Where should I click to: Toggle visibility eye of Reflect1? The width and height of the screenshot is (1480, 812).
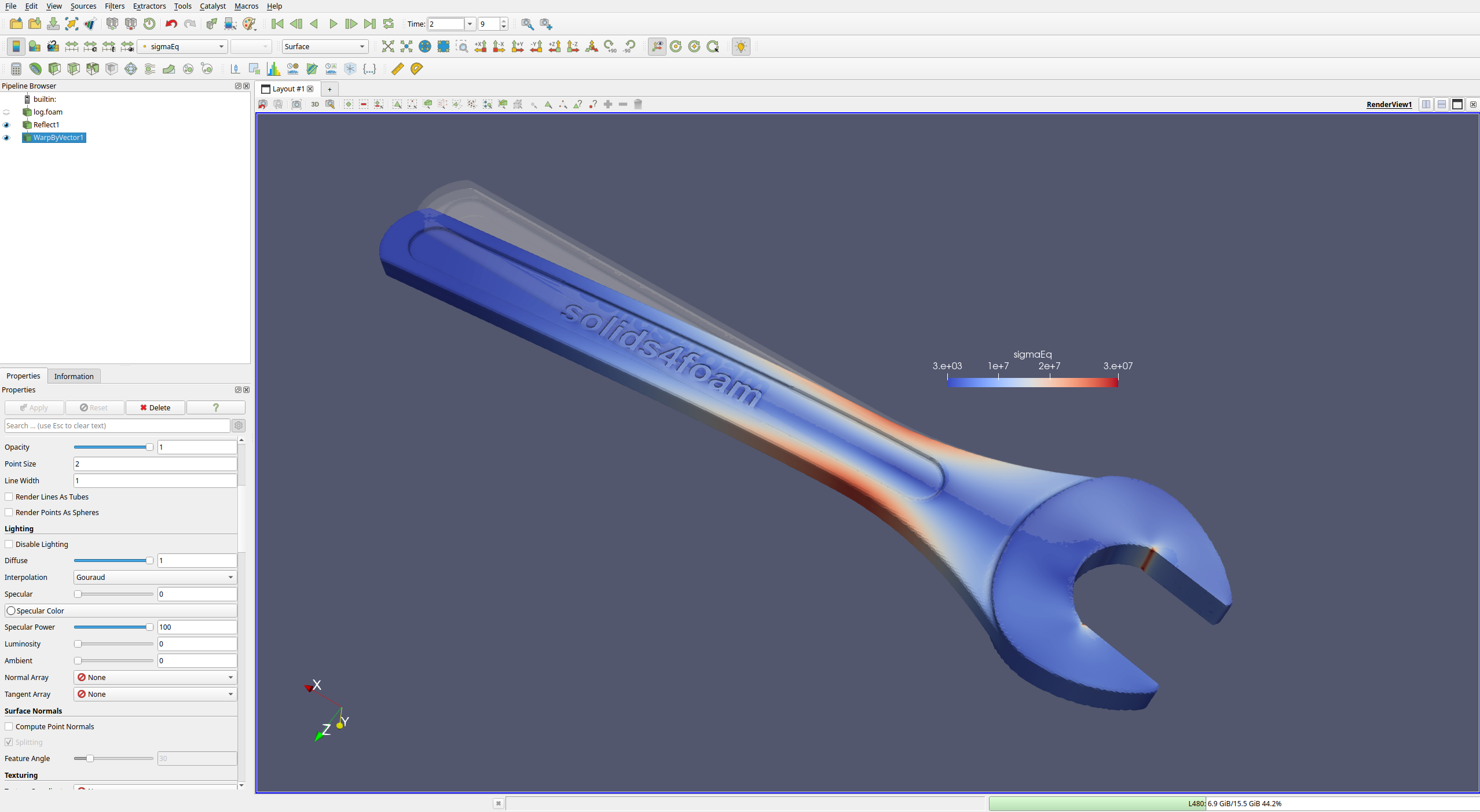click(7, 125)
